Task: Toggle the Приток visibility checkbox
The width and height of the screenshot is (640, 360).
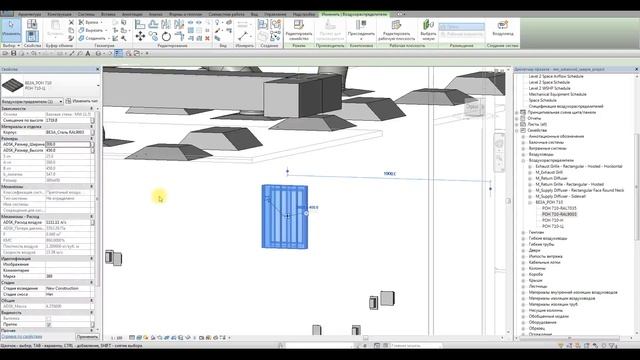Action: (x=49, y=324)
